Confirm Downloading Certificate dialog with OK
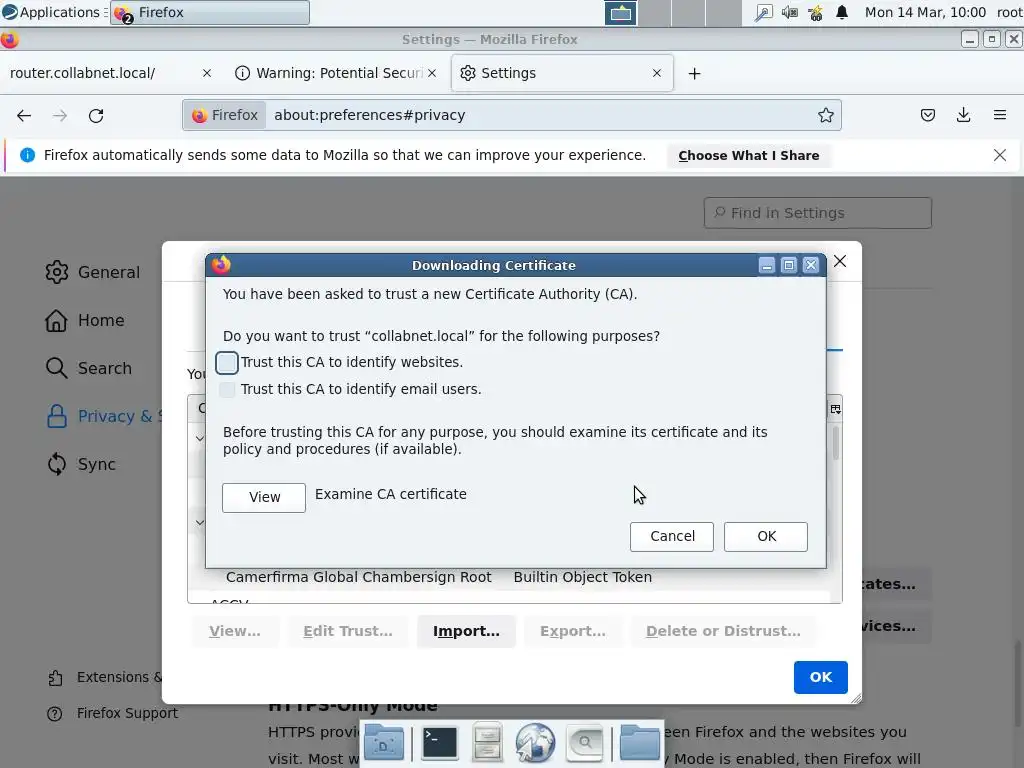The image size is (1024, 768). [x=765, y=536]
